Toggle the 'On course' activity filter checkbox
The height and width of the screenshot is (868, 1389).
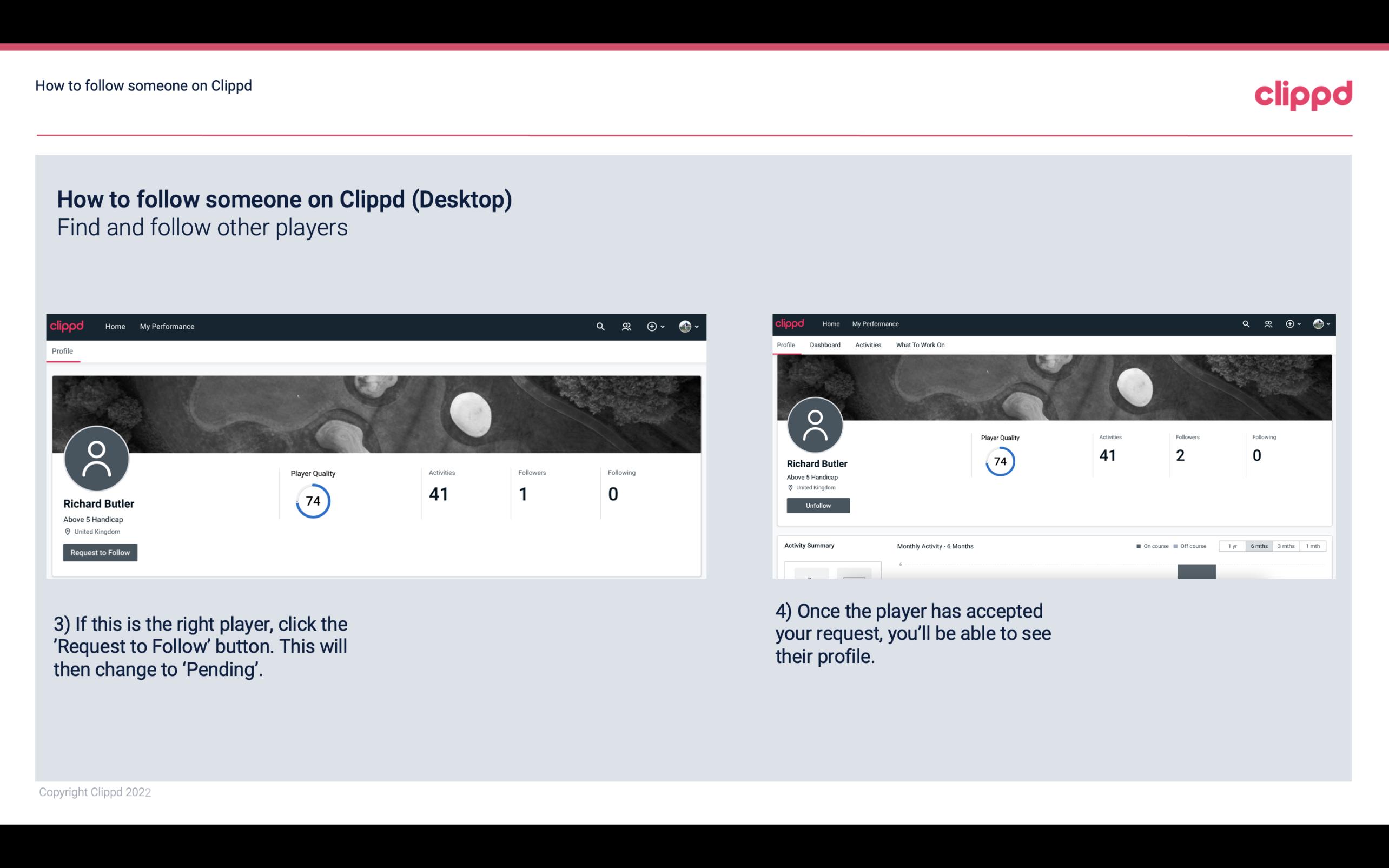tap(1139, 545)
